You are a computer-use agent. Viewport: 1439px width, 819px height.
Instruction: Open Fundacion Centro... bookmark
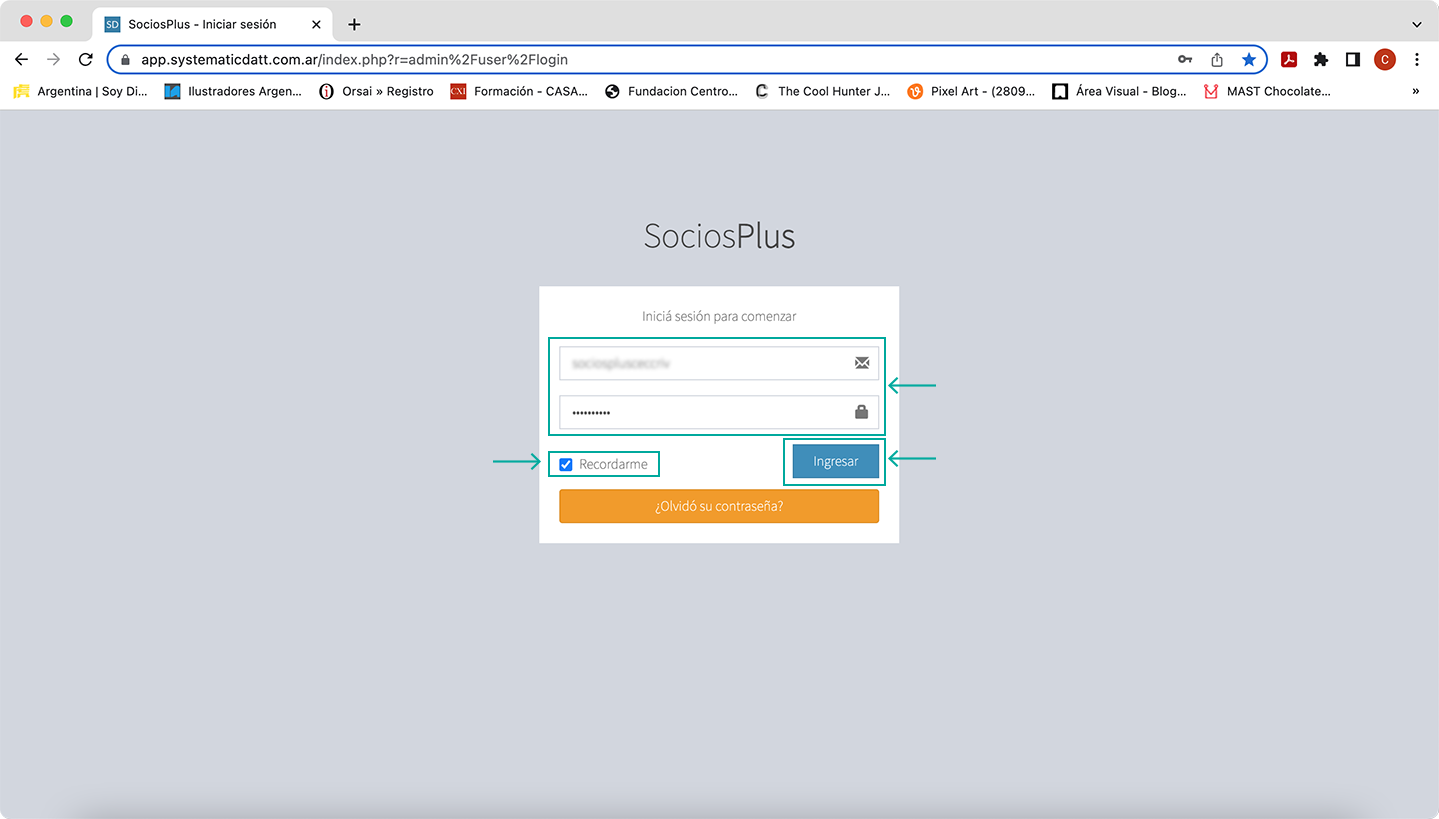tap(672, 91)
